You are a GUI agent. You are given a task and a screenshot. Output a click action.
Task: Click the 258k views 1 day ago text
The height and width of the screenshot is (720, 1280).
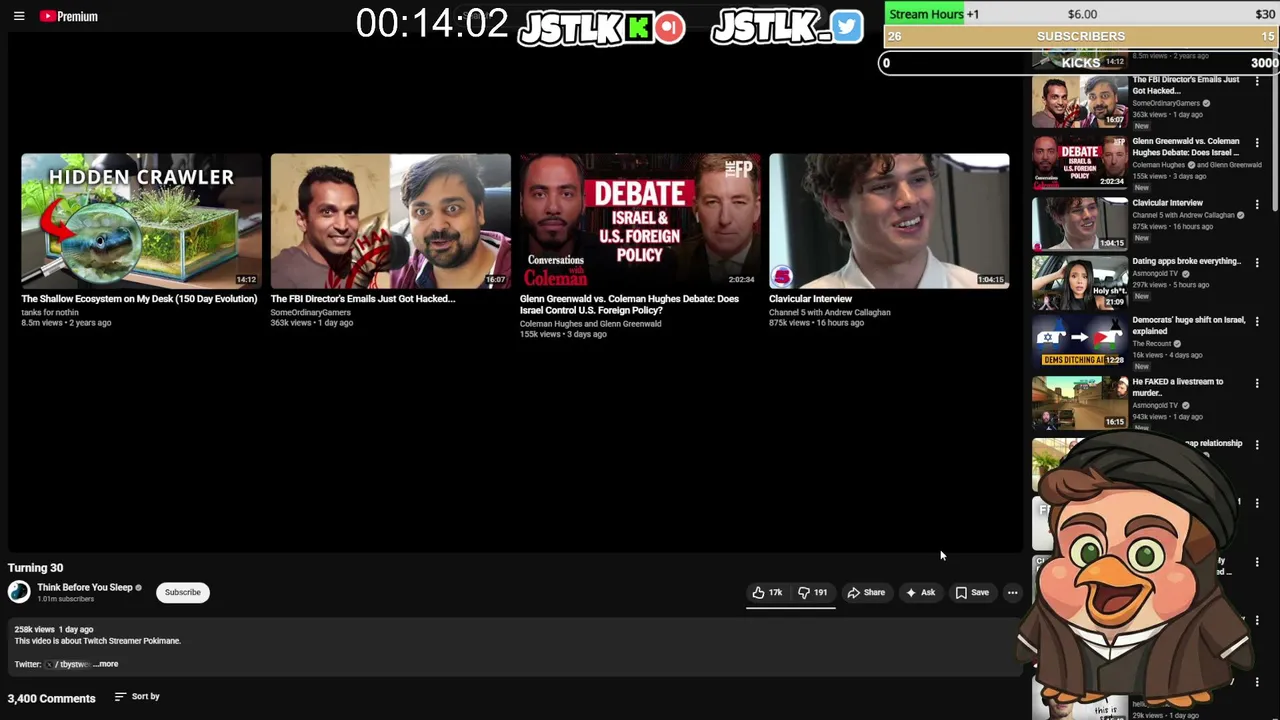pyautogui.click(x=54, y=629)
